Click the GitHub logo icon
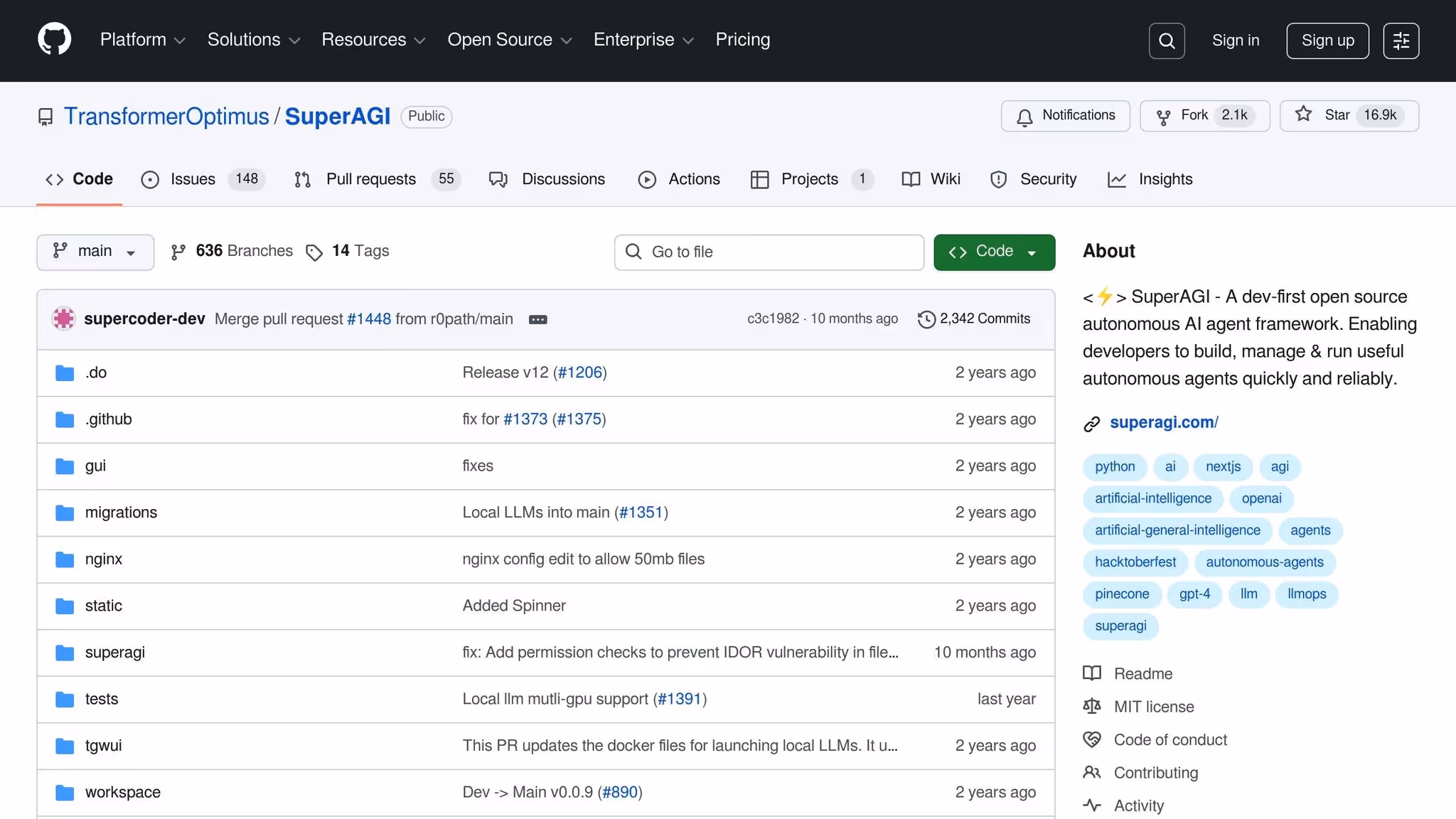 tap(54, 40)
